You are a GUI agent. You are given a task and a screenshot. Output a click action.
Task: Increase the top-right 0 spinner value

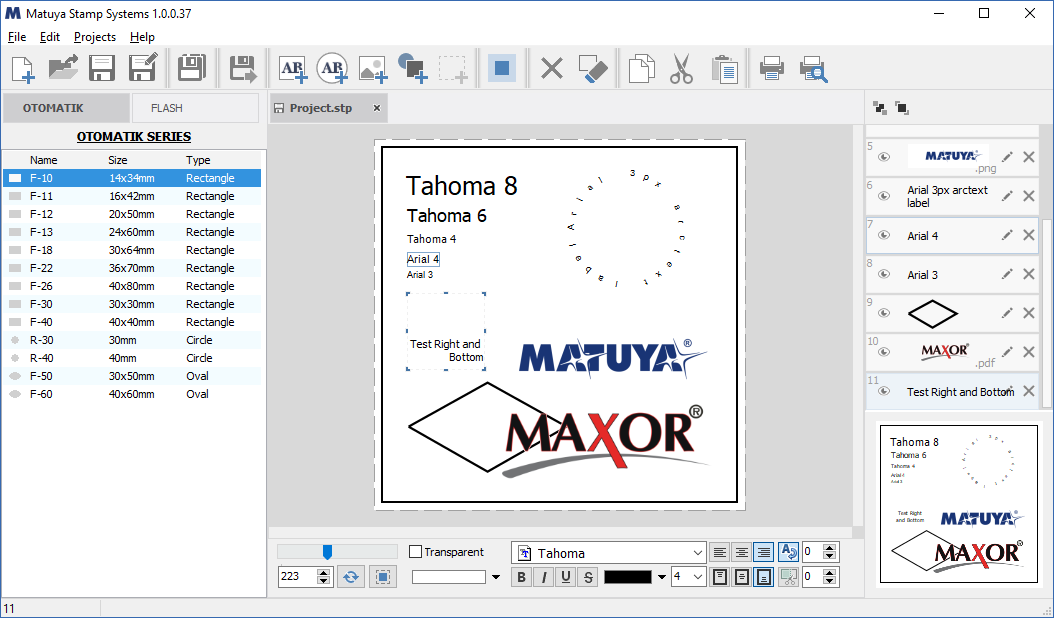[x=830, y=548]
